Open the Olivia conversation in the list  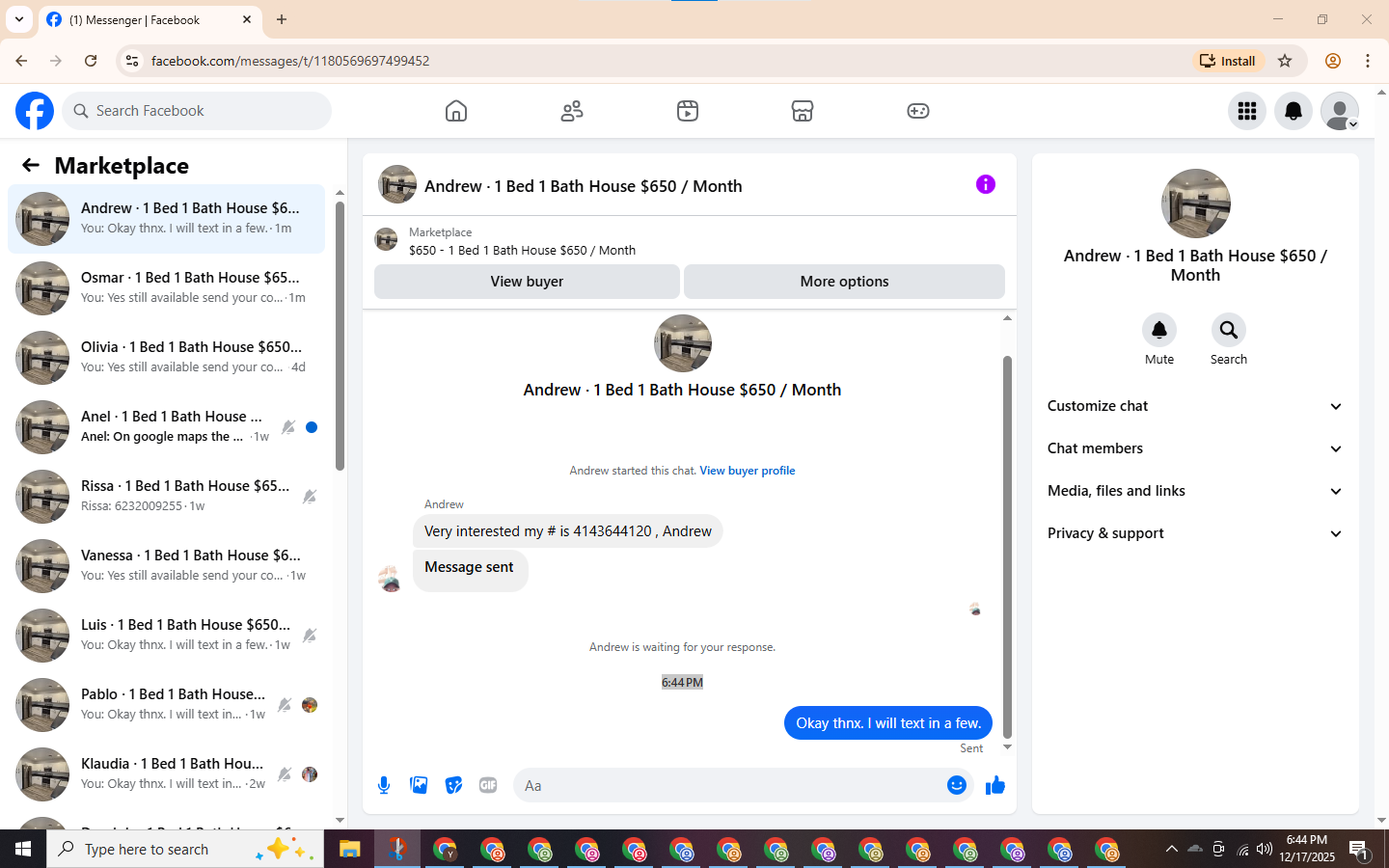tap(166, 358)
